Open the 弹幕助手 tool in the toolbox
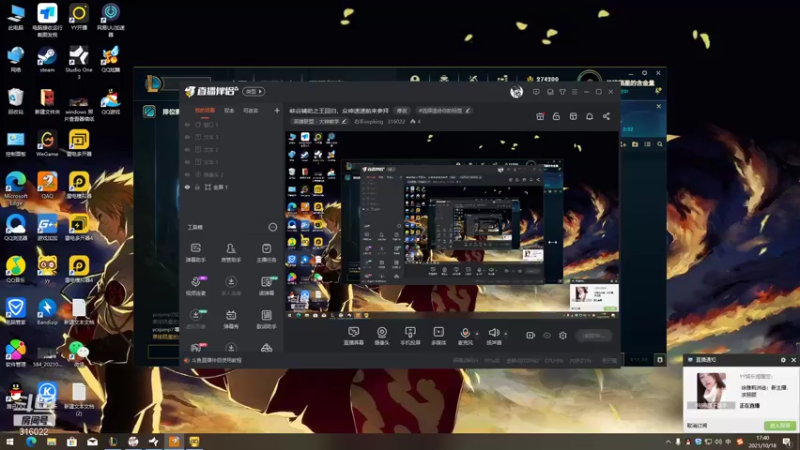Image resolution: width=800 pixels, height=450 pixels. tap(195, 253)
